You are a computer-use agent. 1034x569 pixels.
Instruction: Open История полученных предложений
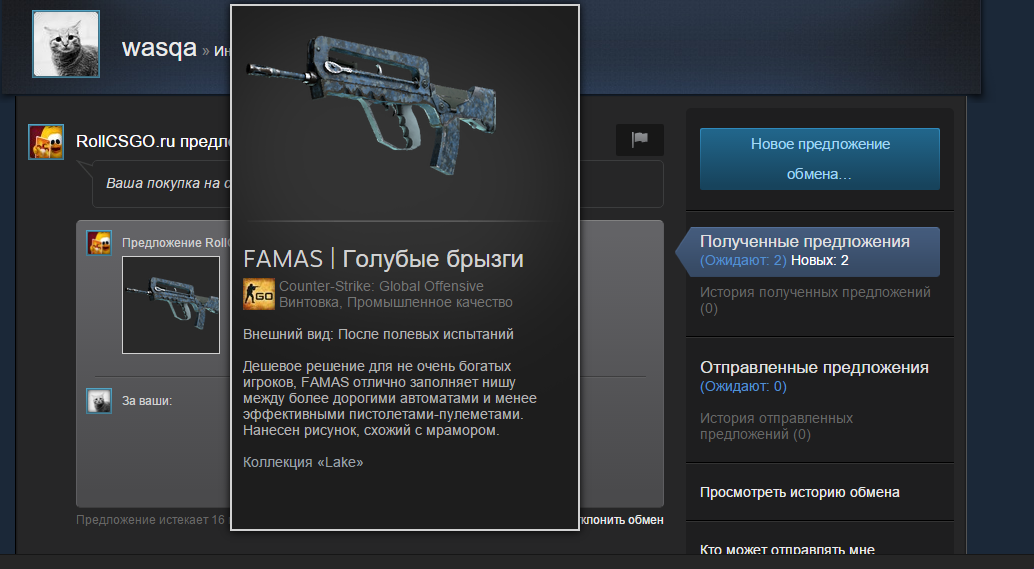tap(815, 300)
